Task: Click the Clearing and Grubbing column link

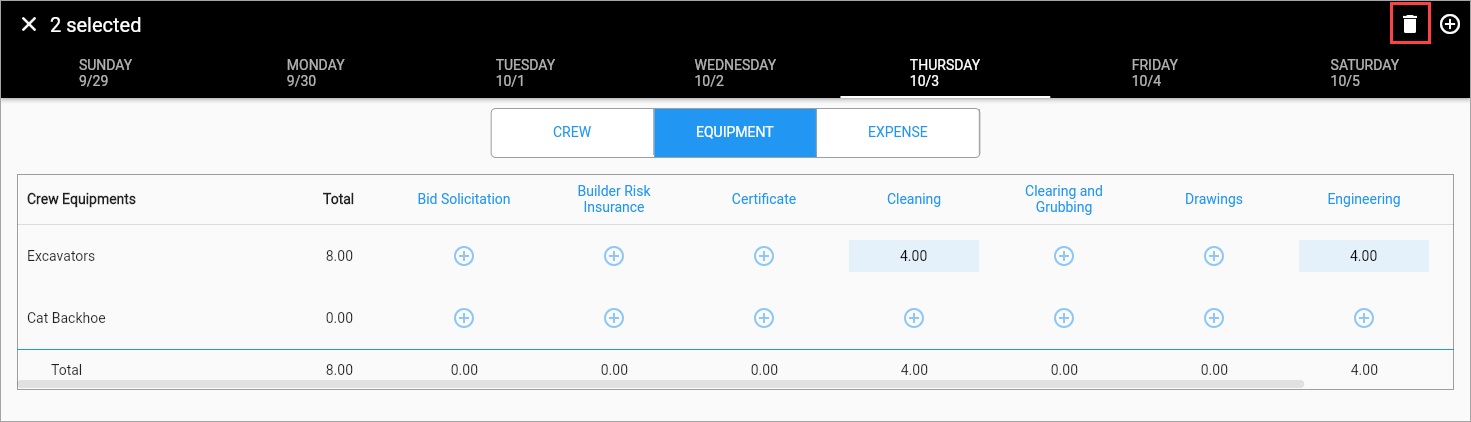Action: pyautogui.click(x=1064, y=199)
